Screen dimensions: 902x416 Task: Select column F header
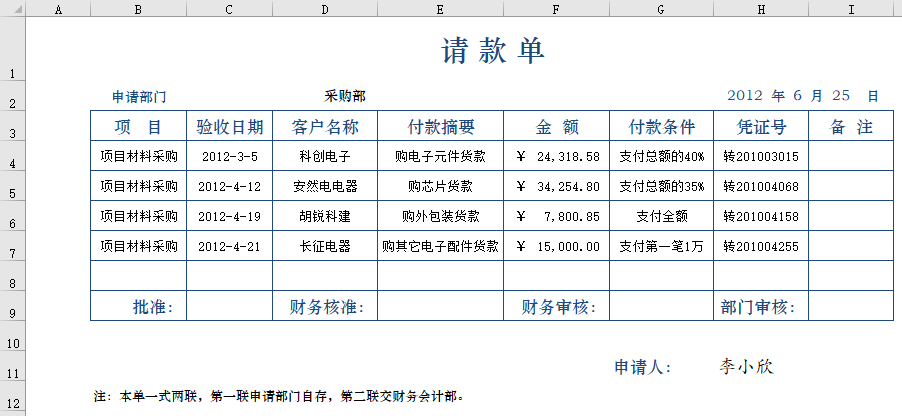(x=556, y=9)
